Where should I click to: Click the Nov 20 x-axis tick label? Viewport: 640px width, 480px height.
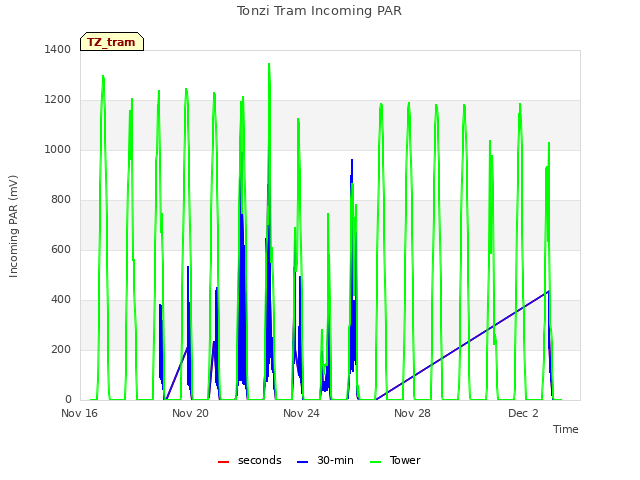click(190, 413)
